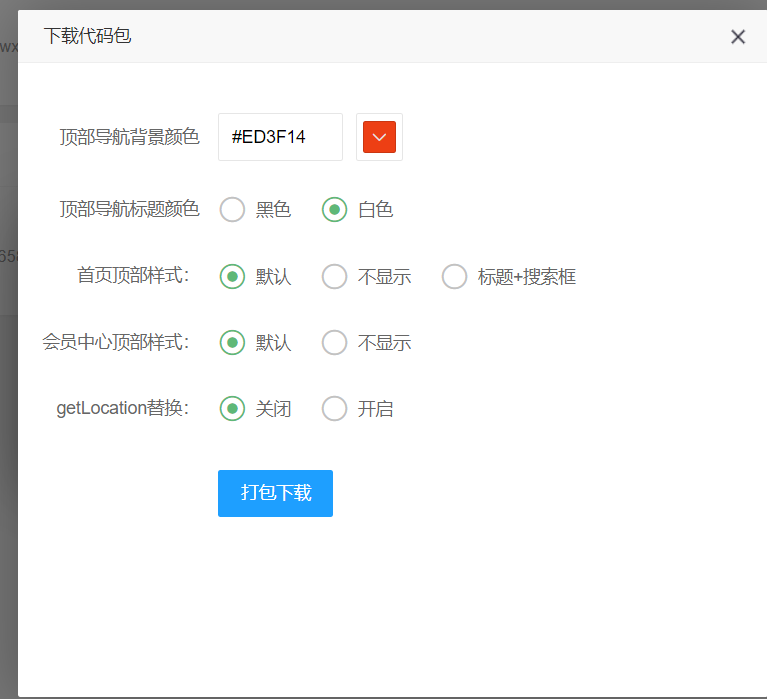The width and height of the screenshot is (767, 699).
Task: Click the 首页顶部样式 label
Action: [134, 276]
